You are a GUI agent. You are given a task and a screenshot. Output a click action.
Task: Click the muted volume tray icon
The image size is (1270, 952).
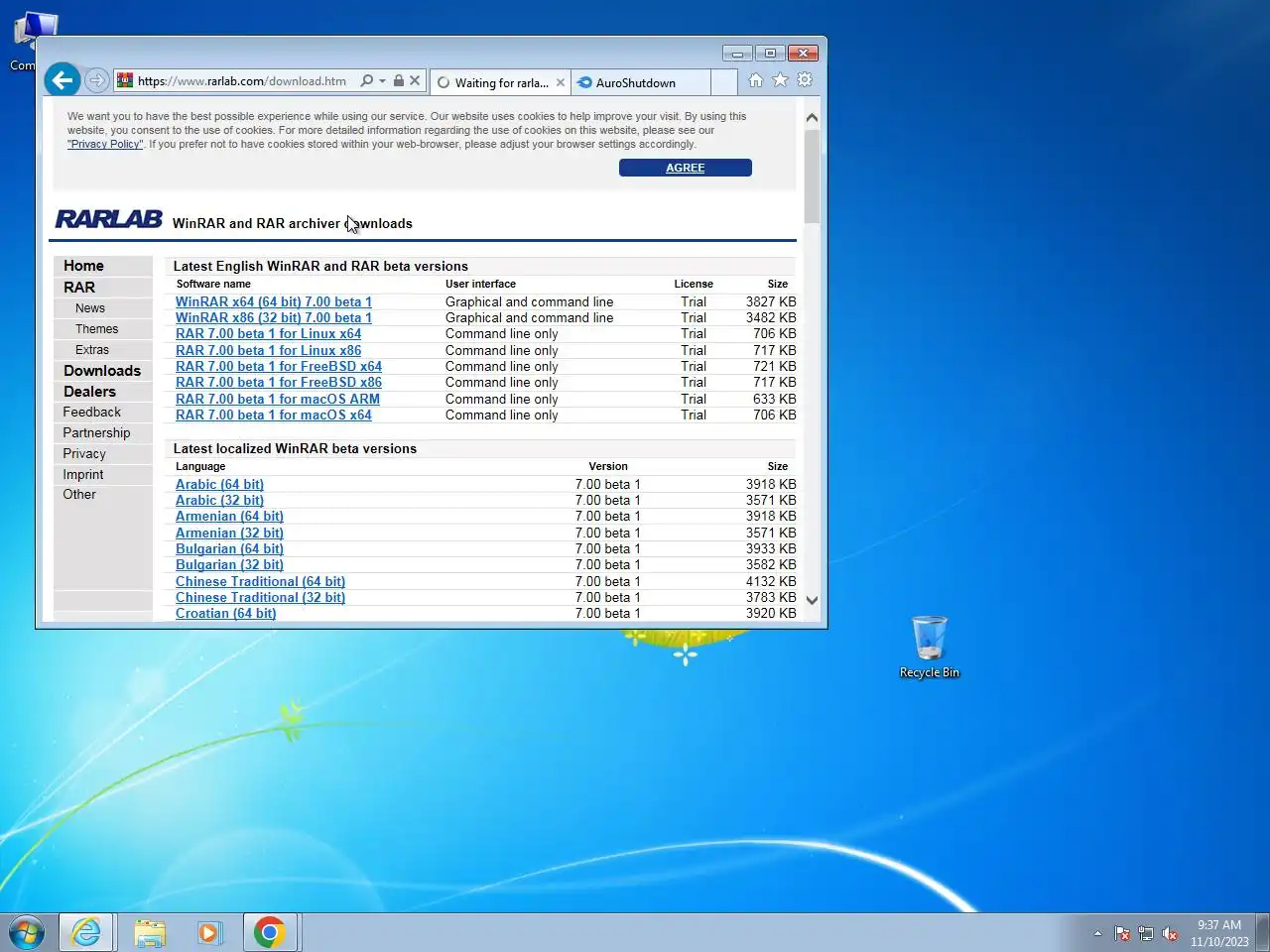1170,933
